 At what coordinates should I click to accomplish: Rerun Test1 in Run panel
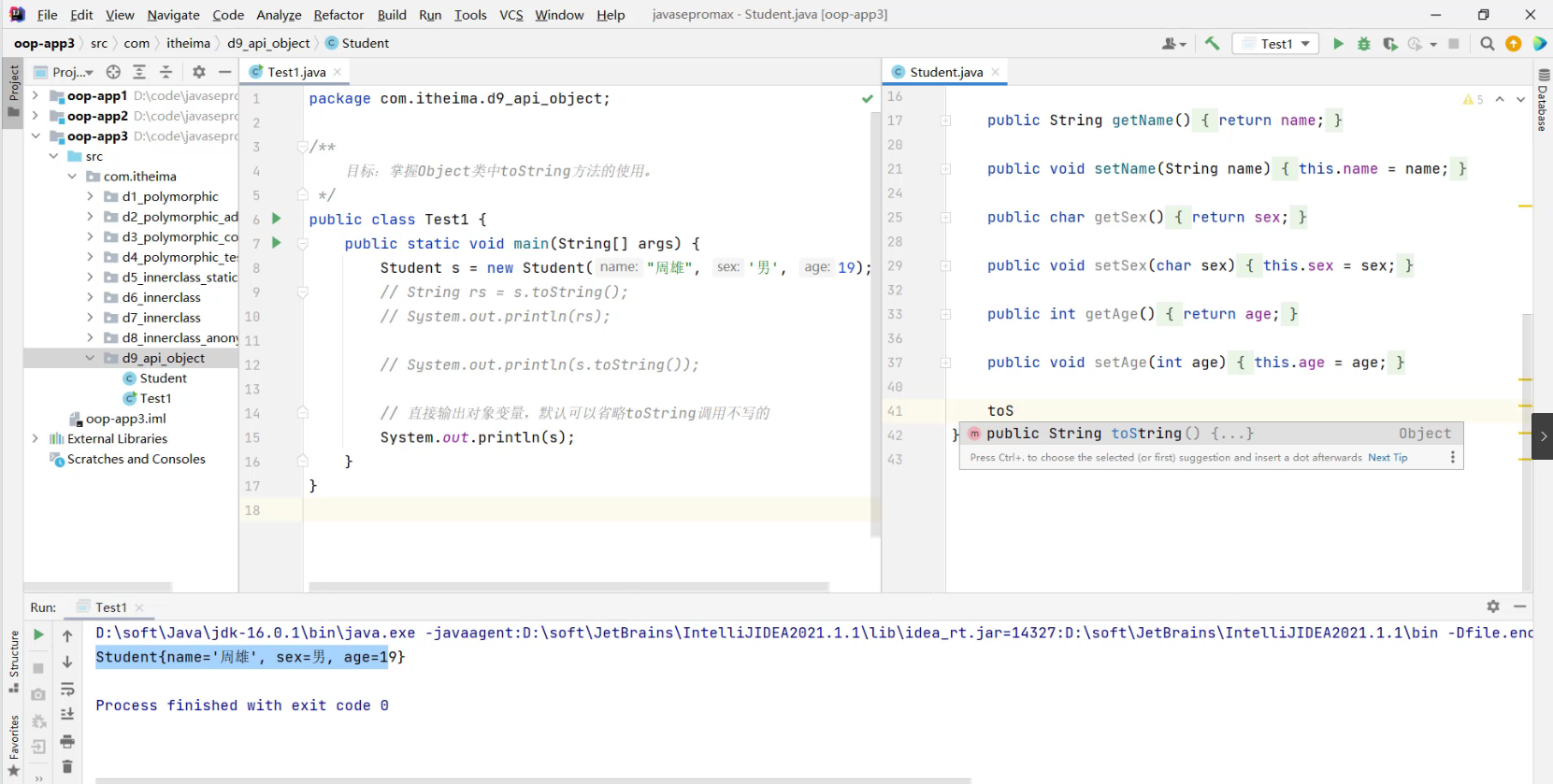pyautogui.click(x=38, y=634)
